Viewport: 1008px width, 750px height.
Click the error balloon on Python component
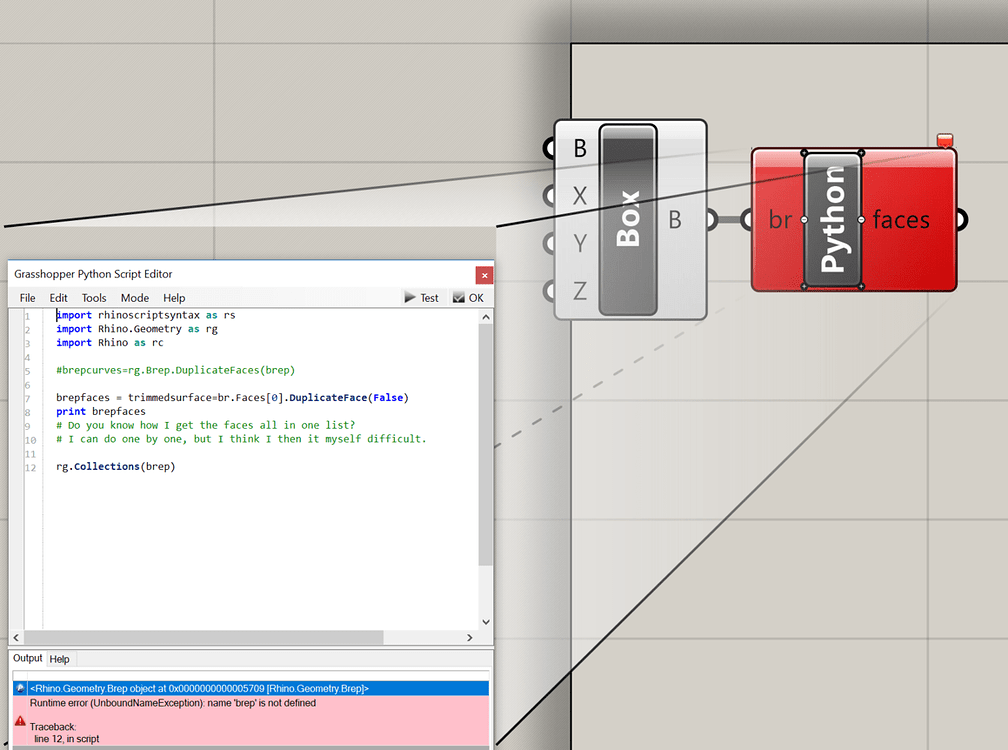(944, 139)
